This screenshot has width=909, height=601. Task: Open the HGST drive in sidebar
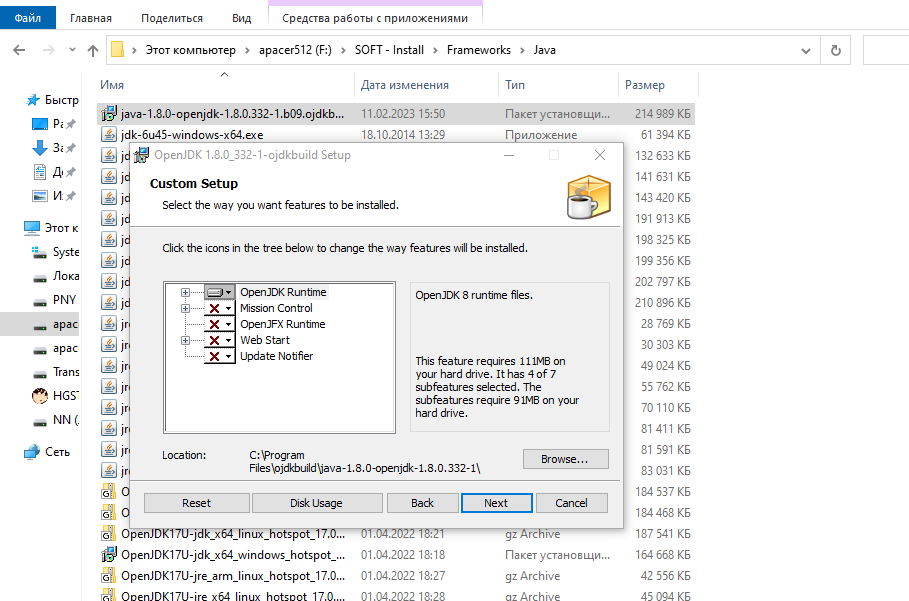point(56,396)
